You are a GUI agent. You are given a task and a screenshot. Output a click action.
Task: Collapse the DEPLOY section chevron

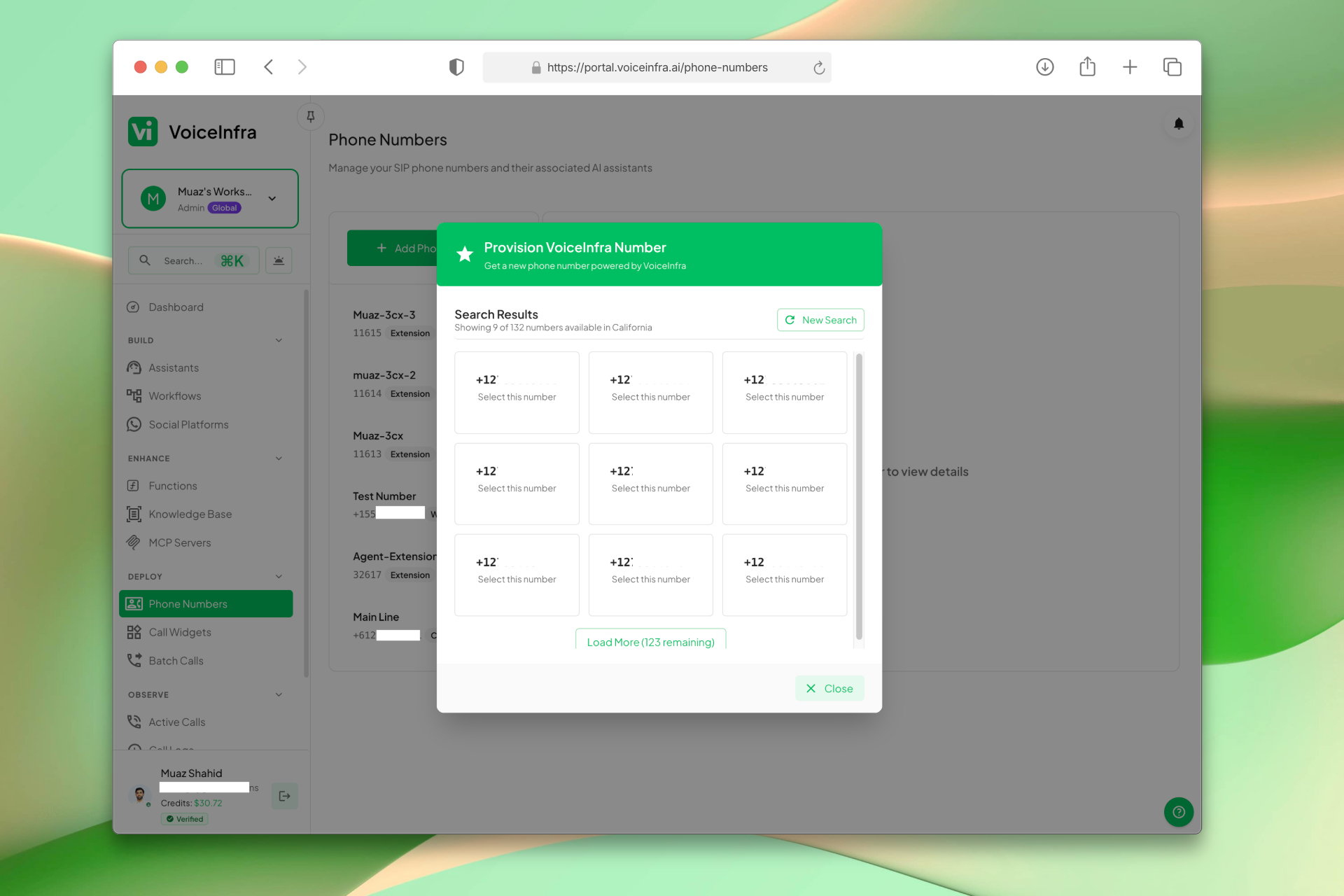pos(279,577)
